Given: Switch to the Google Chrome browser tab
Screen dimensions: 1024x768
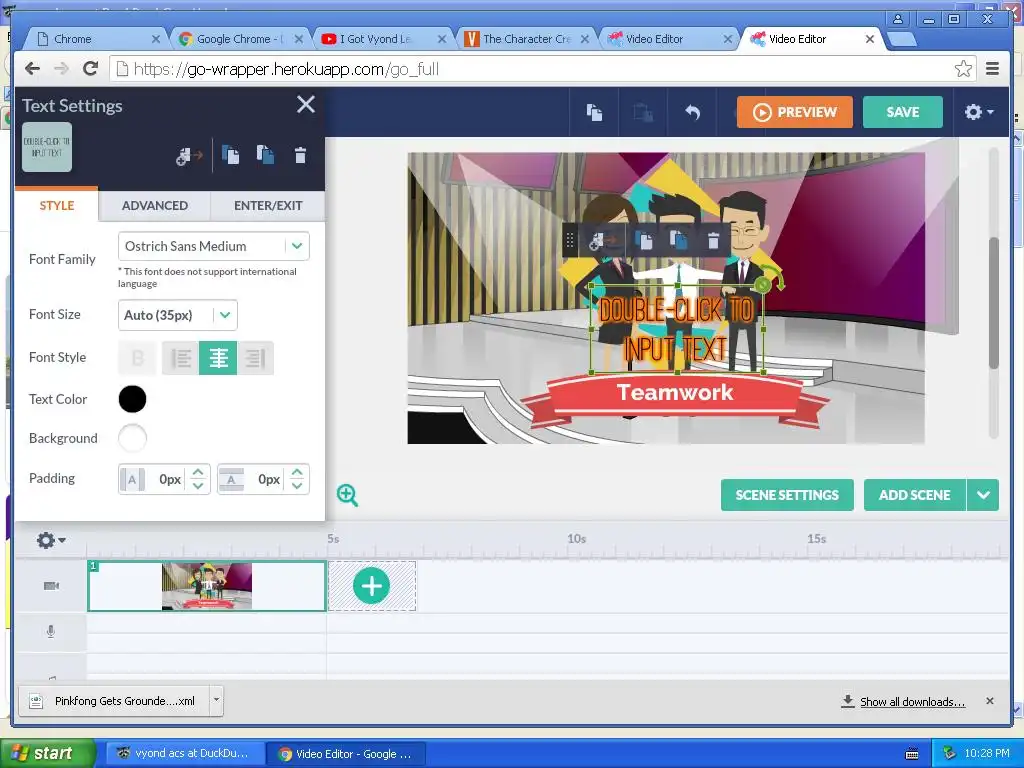Looking at the screenshot, I should pyautogui.click(x=238, y=39).
